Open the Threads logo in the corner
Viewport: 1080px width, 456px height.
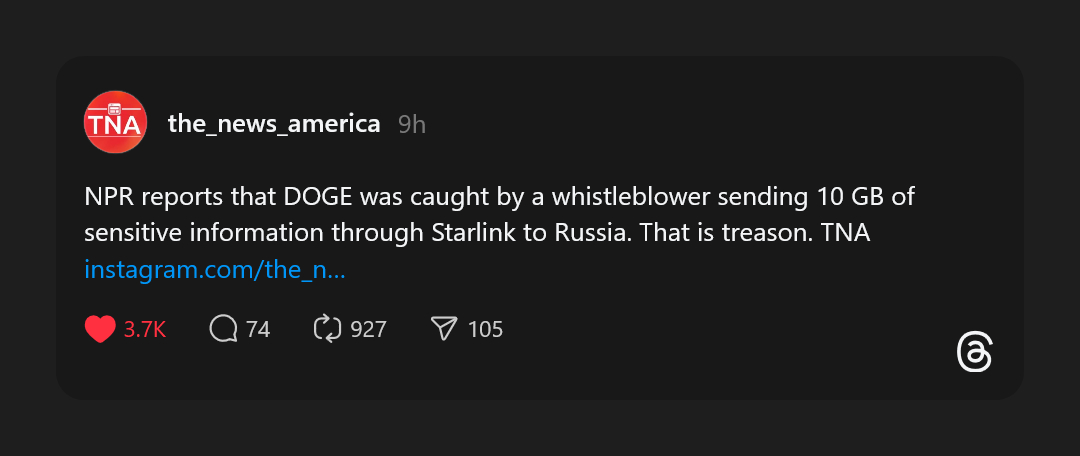click(x=974, y=353)
